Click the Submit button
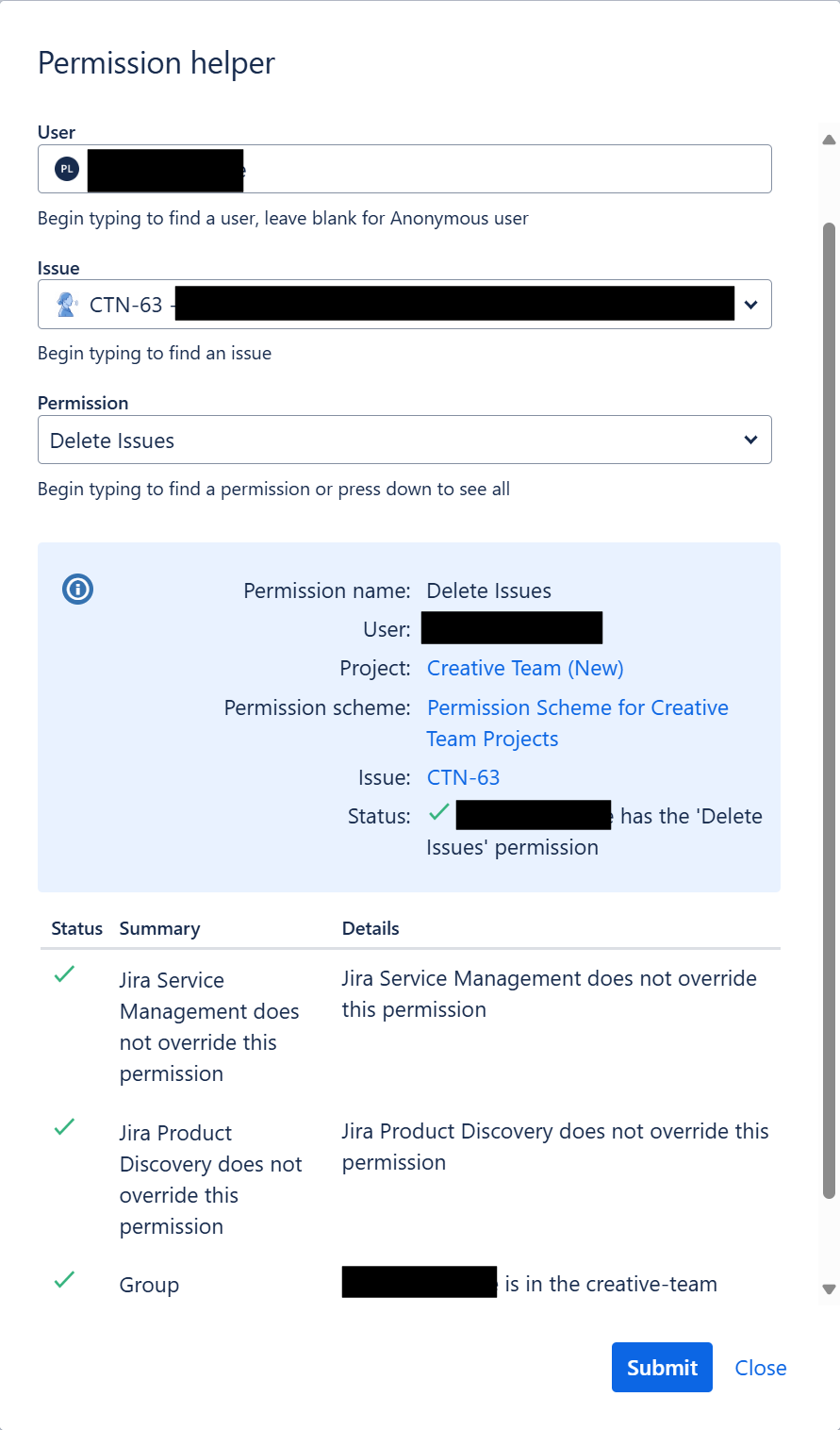 tap(662, 1368)
